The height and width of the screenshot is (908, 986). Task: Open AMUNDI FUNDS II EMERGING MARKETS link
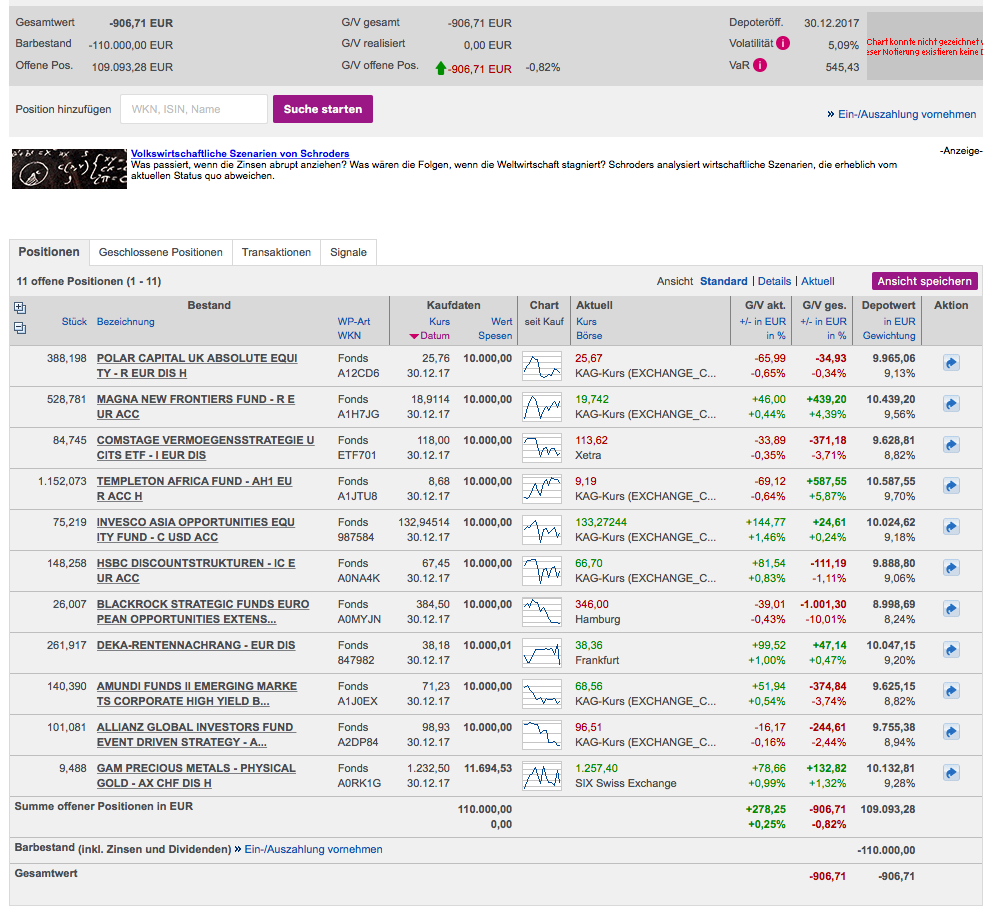pyautogui.click(x=197, y=693)
